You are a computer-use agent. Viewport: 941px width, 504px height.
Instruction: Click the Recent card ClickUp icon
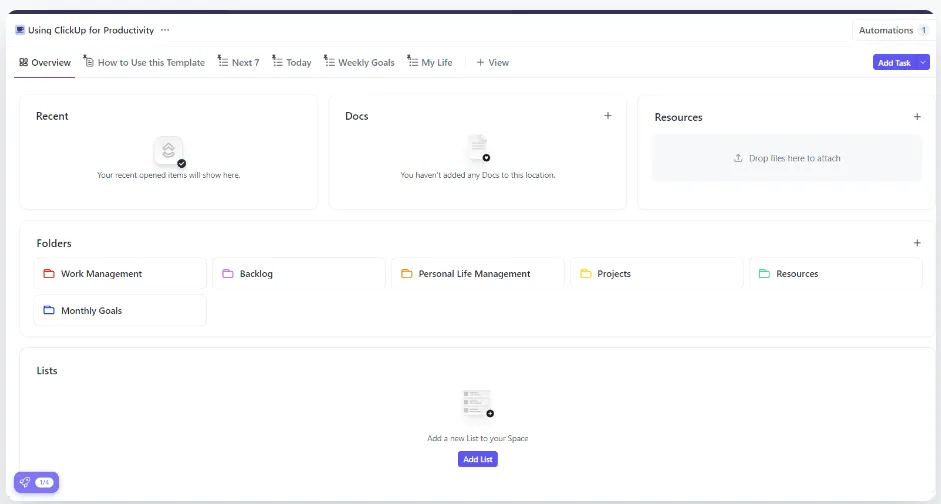(x=169, y=151)
